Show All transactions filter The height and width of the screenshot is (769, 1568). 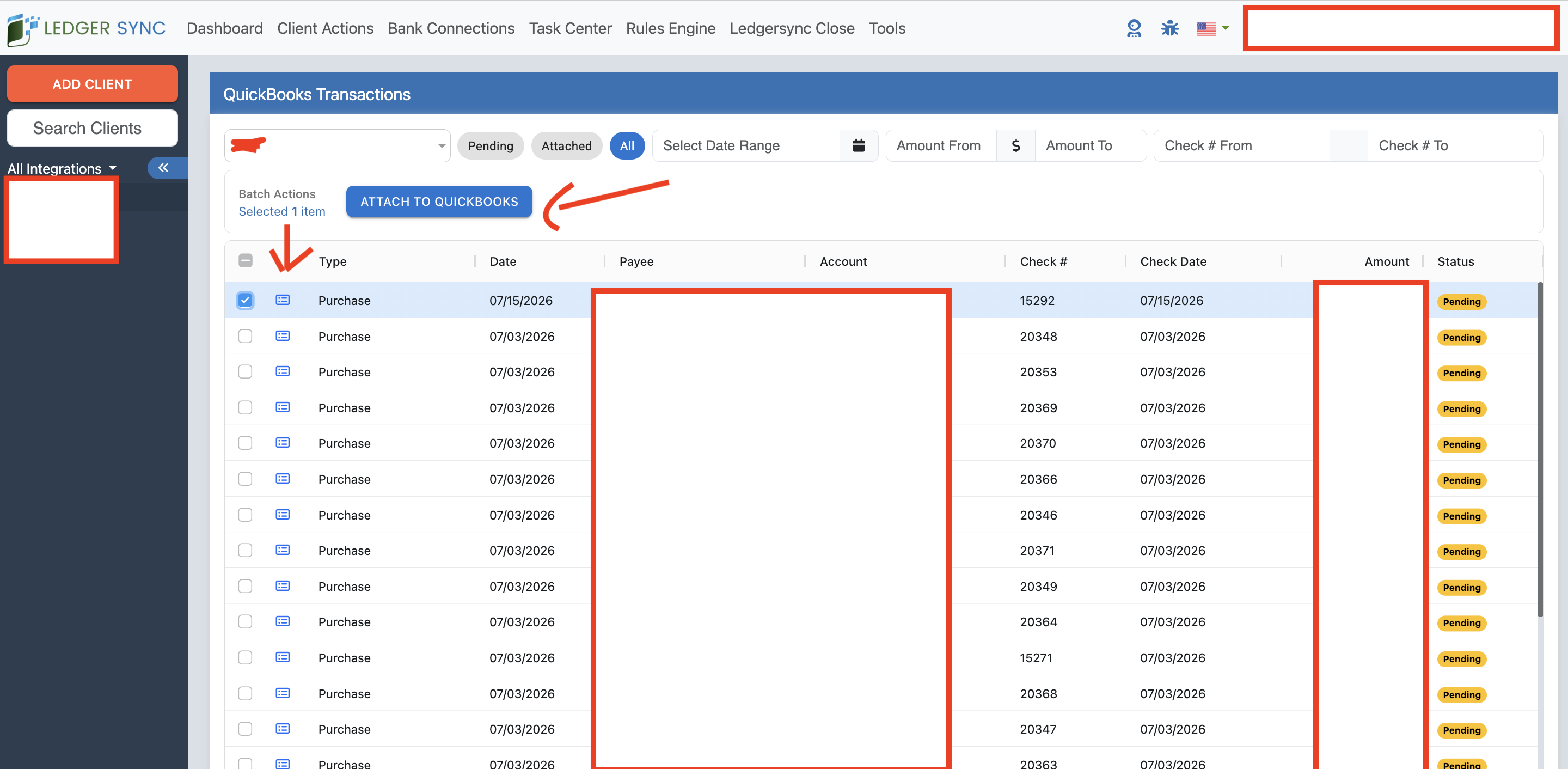(627, 145)
